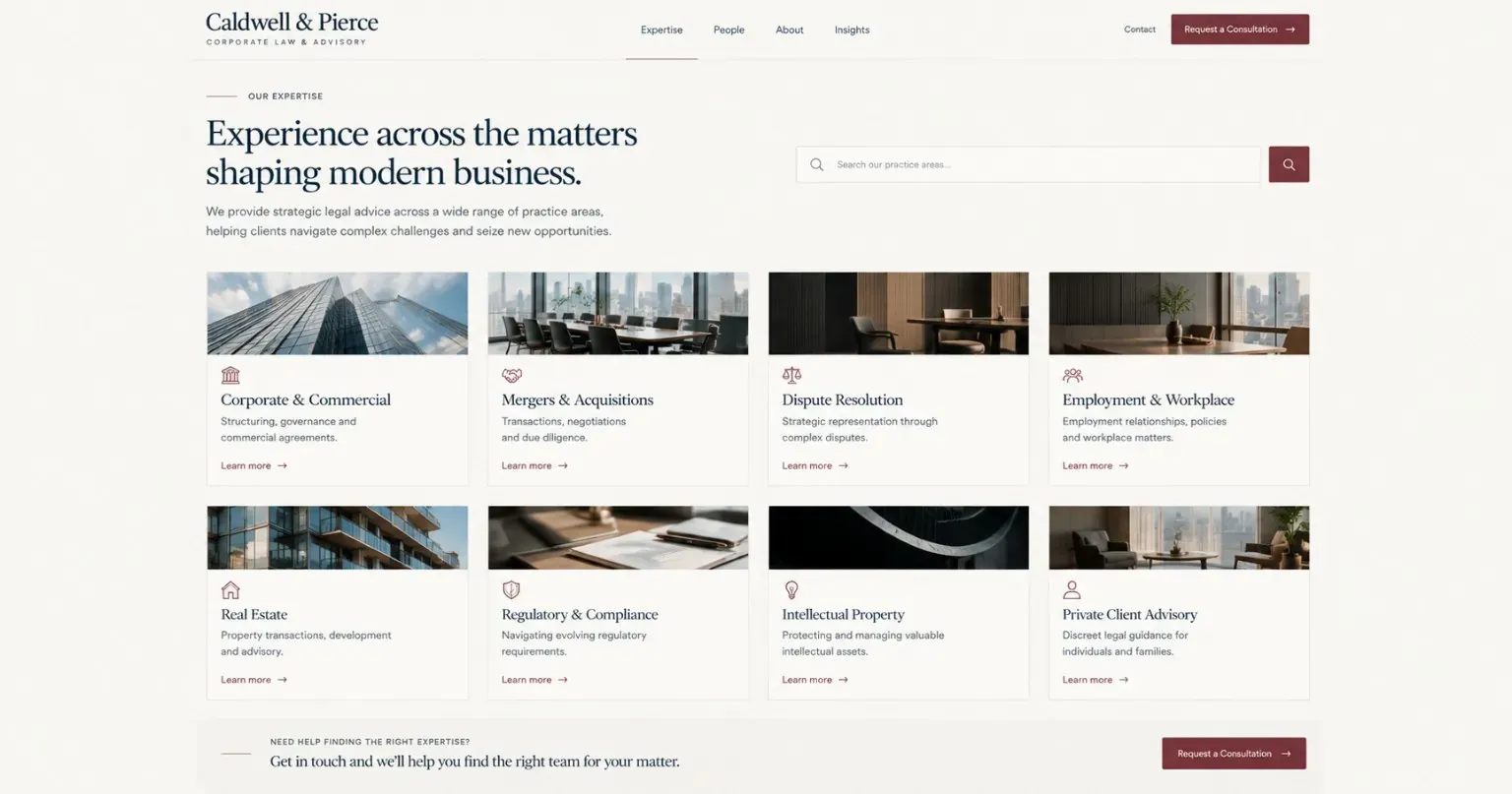The image size is (1512, 794).
Task: Click the maroon search button
Action: [1289, 164]
